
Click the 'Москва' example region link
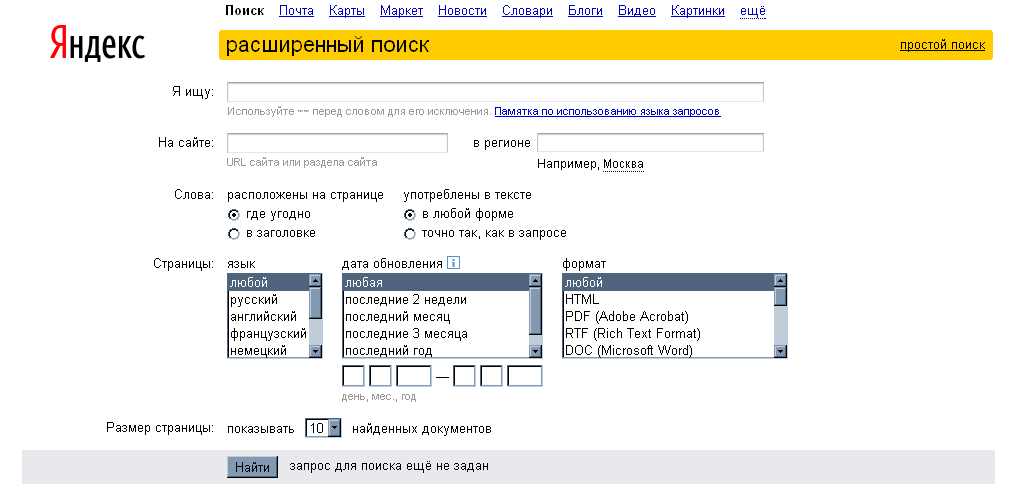[x=623, y=164]
